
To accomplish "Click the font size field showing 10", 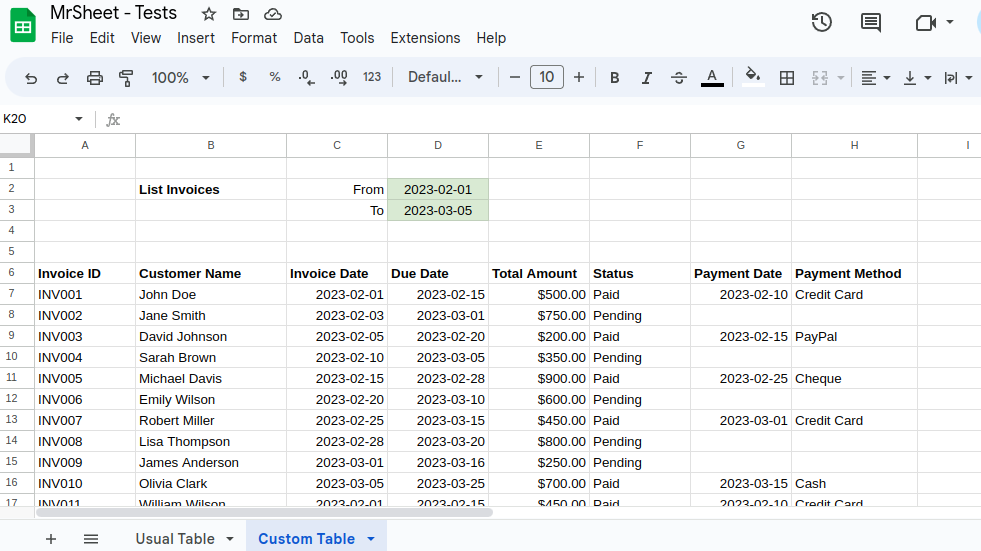I will tap(547, 77).
